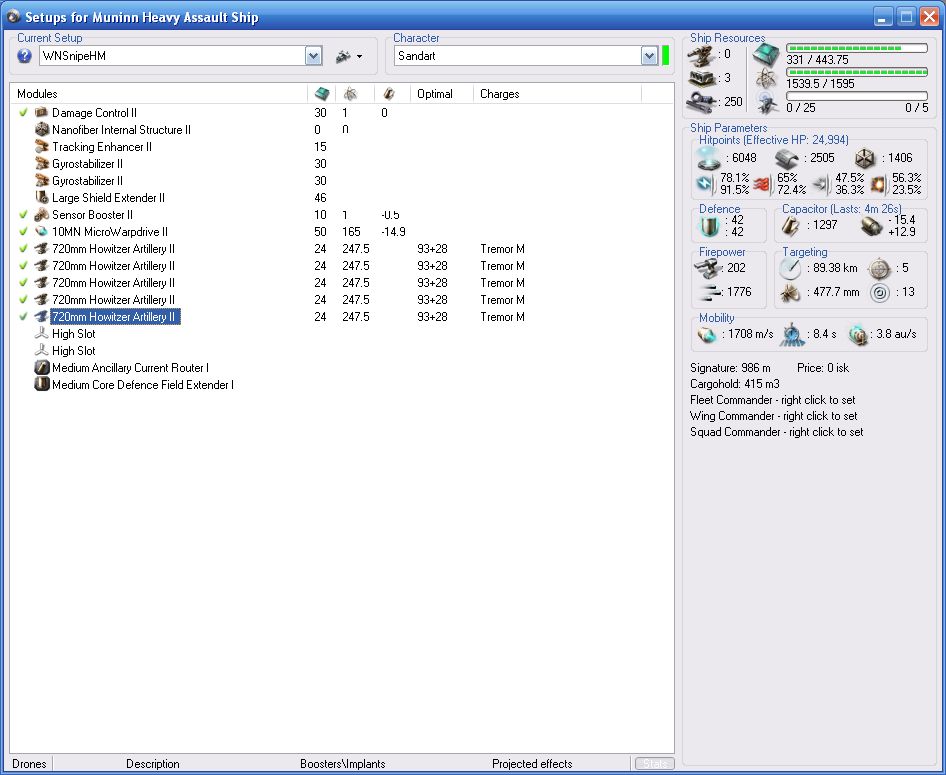
Task: Click the capacitor capacity icon showing 1297
Action: point(790,226)
